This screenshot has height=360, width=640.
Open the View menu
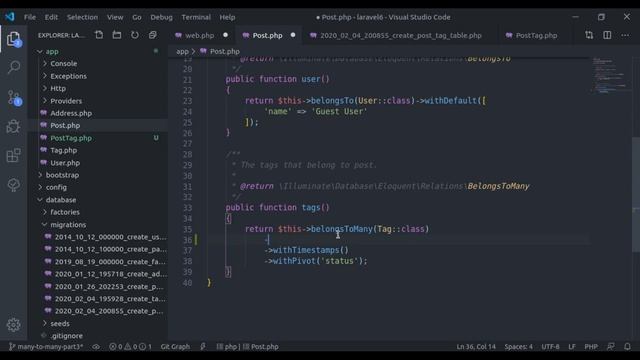115,17
